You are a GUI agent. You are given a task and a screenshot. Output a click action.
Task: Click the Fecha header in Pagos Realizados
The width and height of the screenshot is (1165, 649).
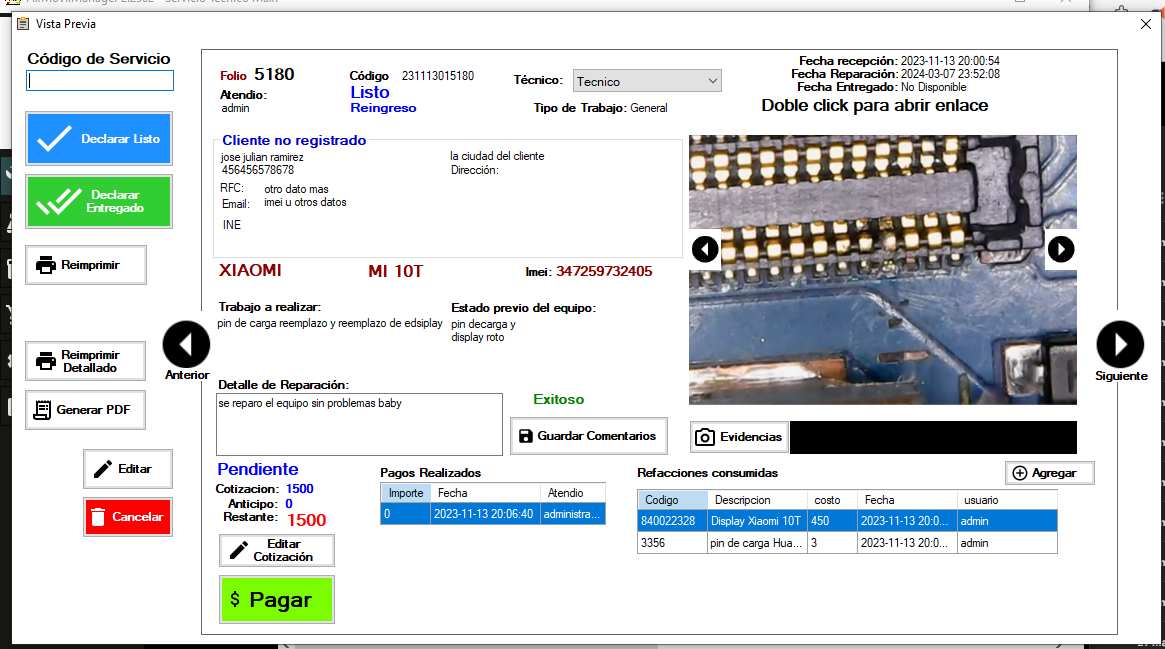click(x=486, y=492)
